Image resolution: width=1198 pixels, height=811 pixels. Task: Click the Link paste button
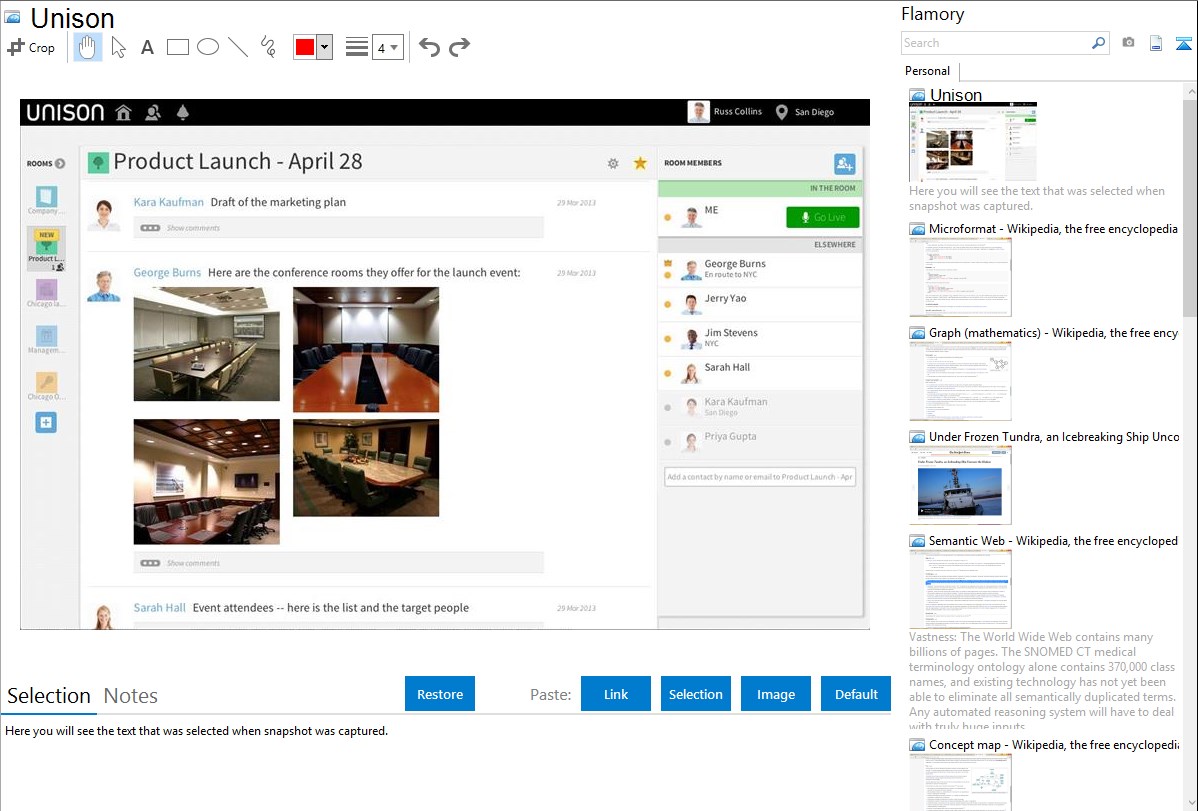pos(616,694)
